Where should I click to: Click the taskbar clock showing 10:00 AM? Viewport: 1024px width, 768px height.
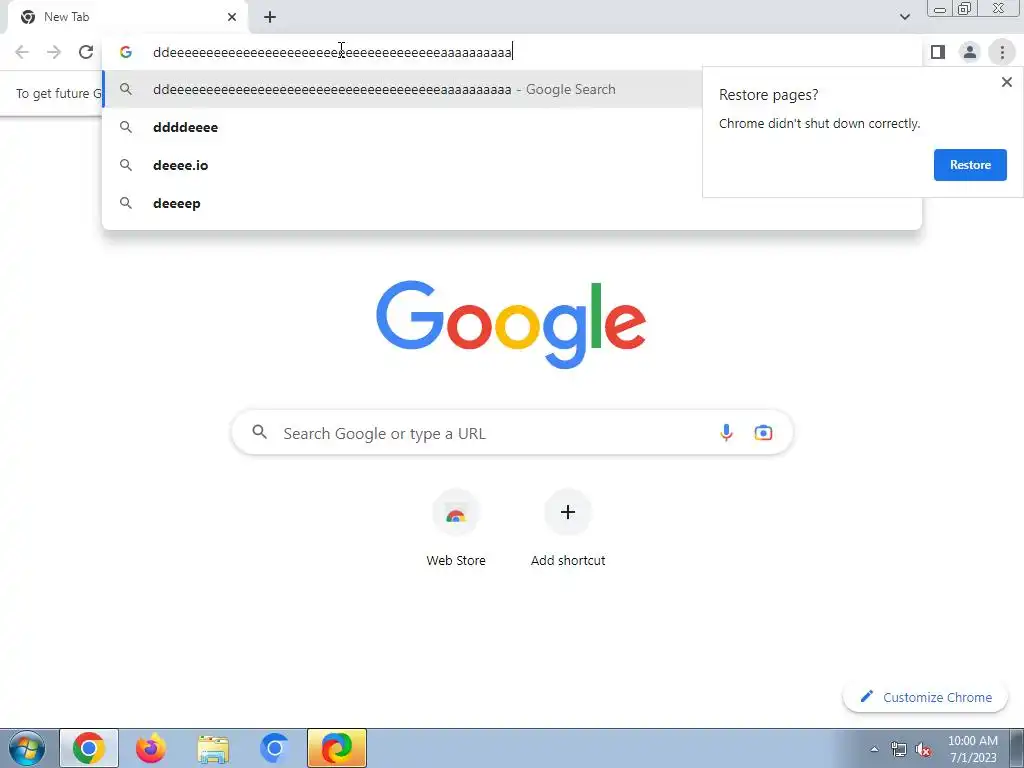972,749
